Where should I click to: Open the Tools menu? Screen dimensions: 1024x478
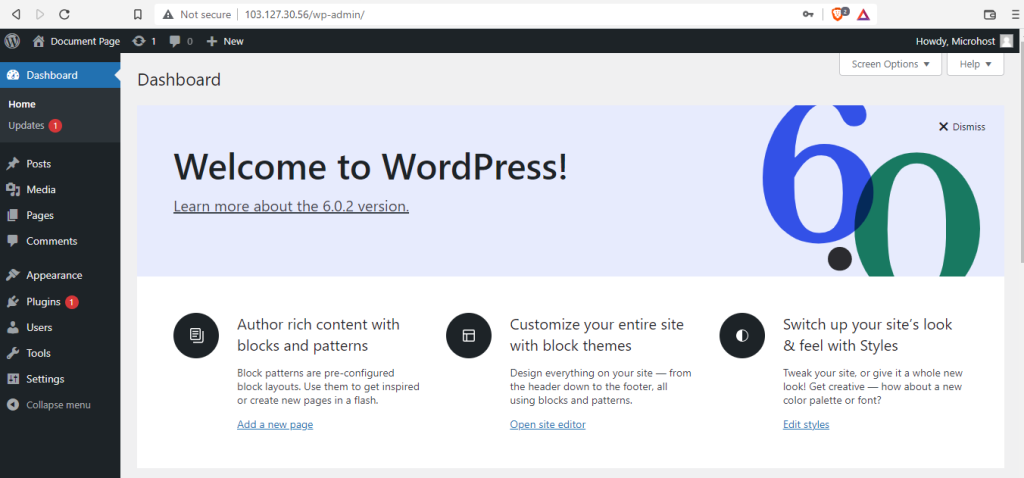click(x=60, y=353)
